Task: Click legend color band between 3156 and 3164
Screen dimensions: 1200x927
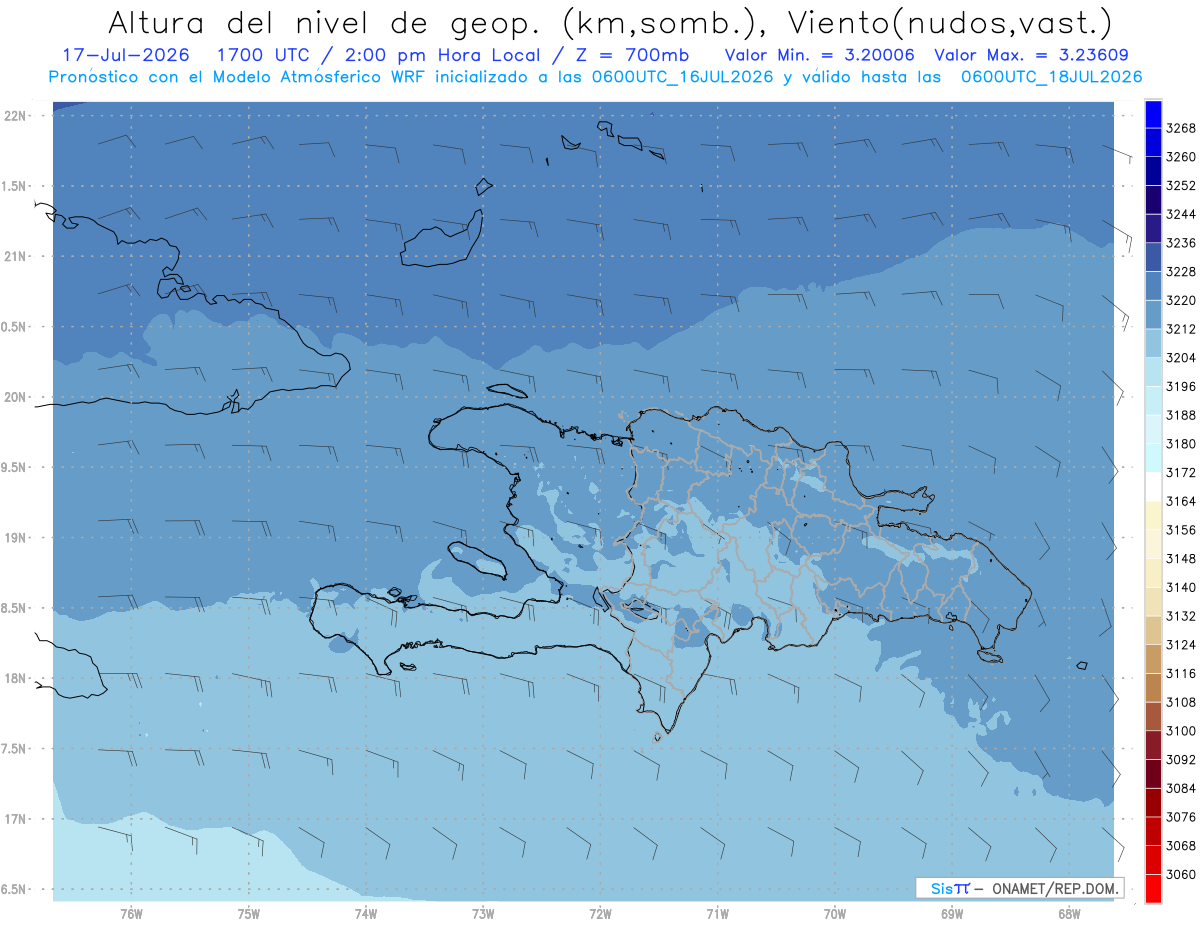Action: coord(1152,515)
